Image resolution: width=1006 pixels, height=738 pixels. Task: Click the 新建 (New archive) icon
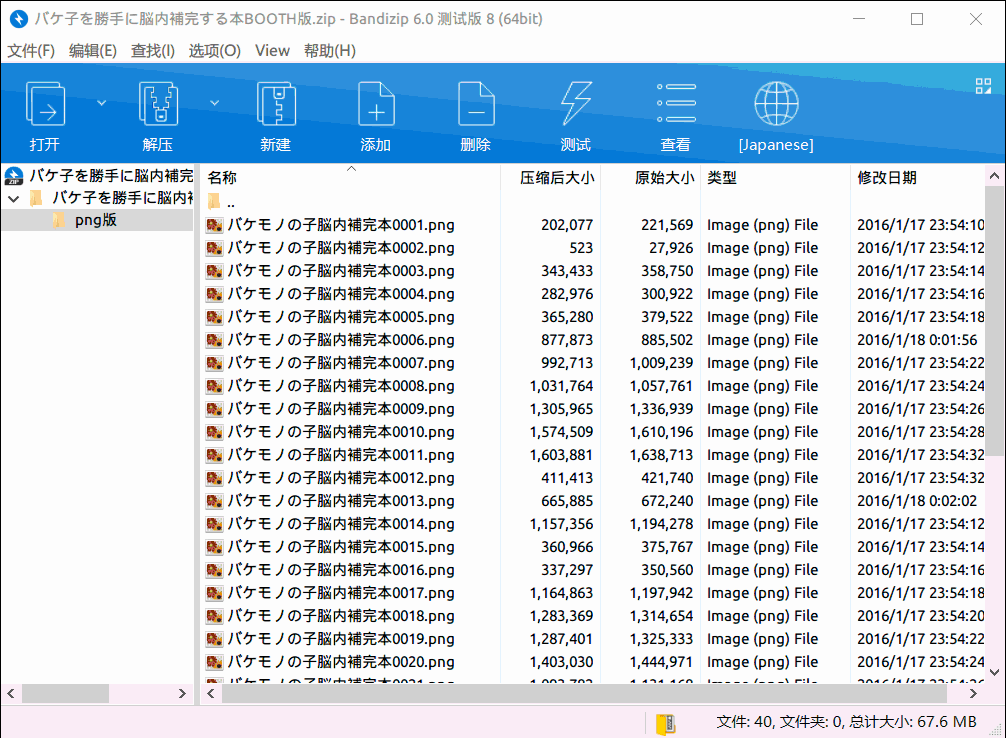(276, 104)
